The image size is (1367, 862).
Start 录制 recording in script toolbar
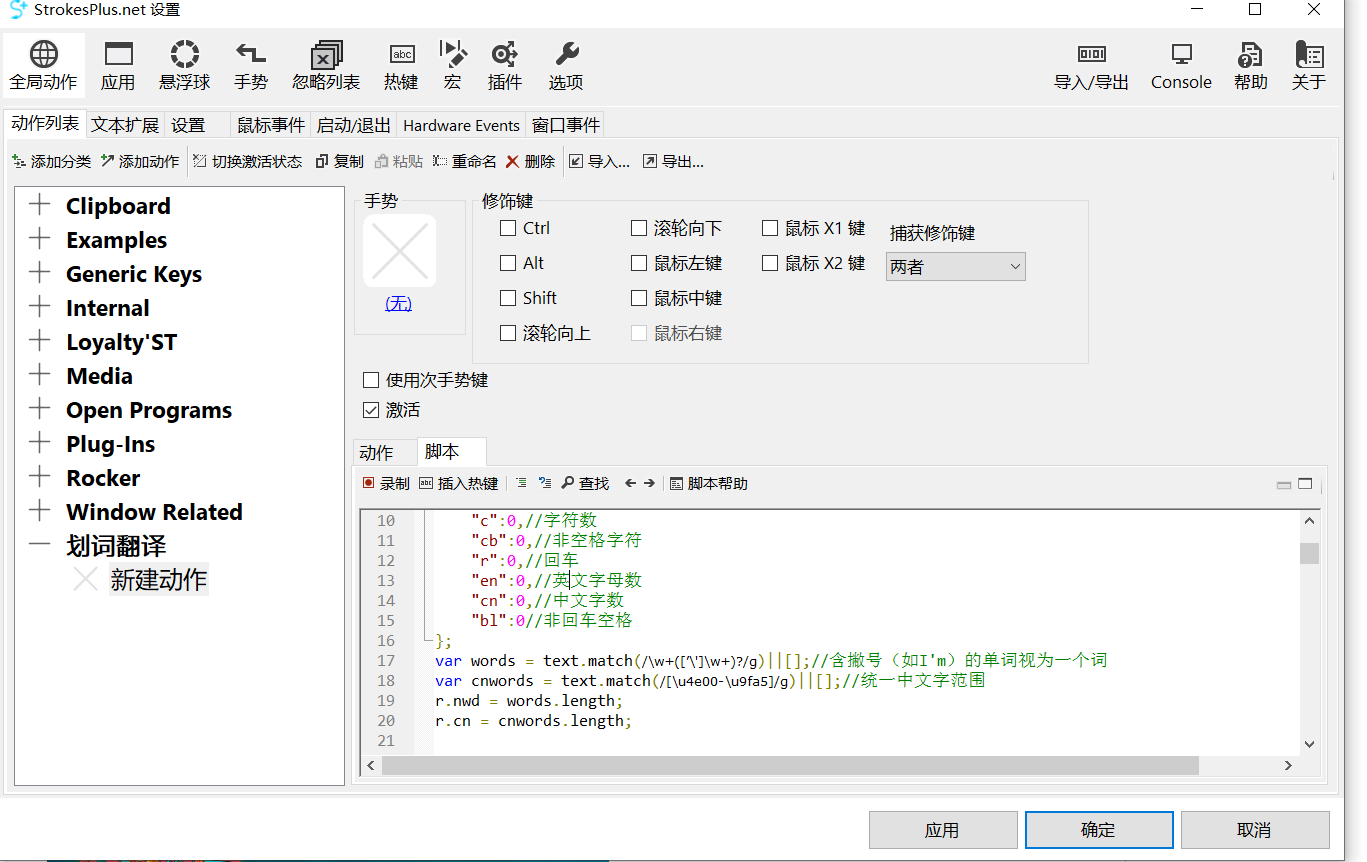(x=385, y=483)
